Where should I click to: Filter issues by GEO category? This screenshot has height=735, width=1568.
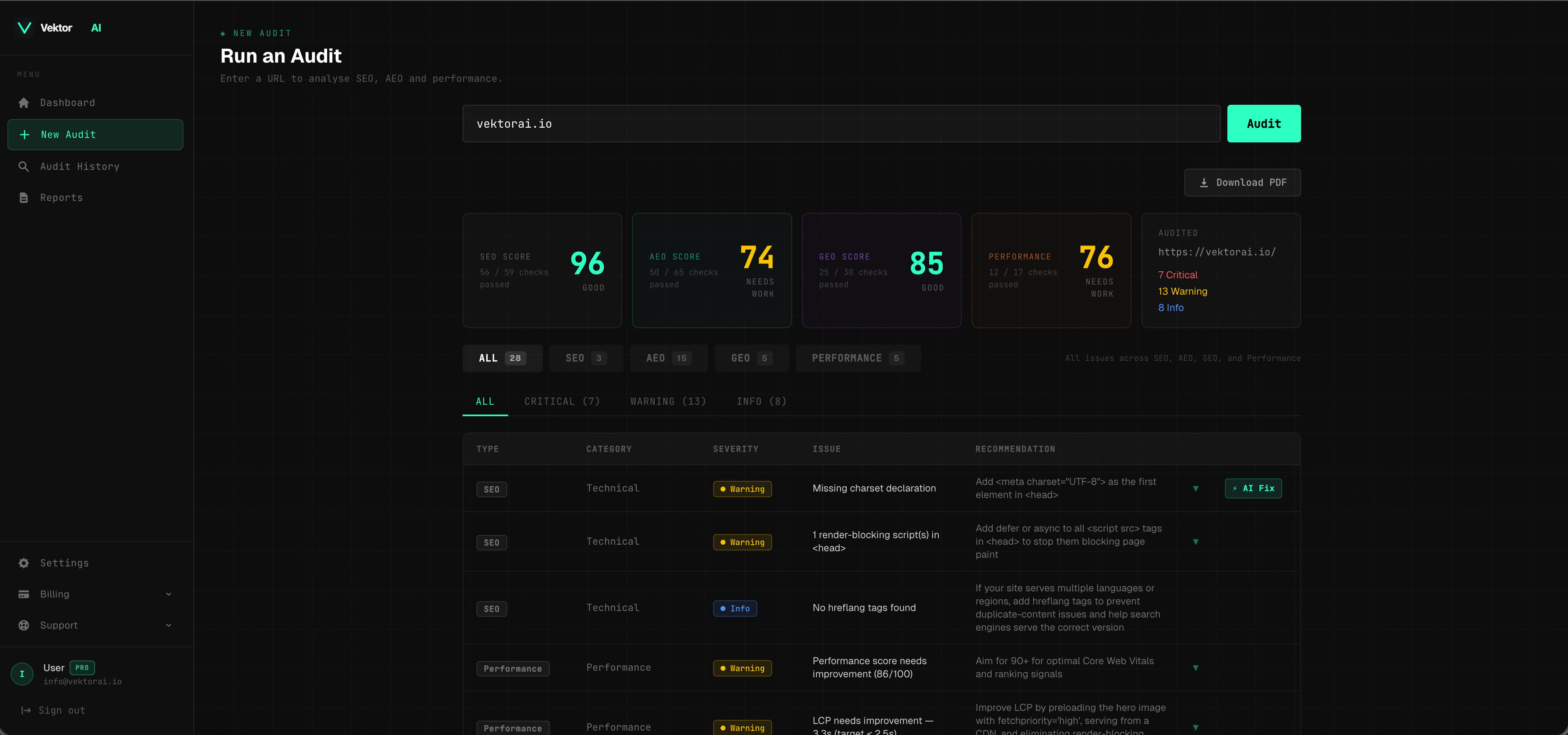(751, 358)
